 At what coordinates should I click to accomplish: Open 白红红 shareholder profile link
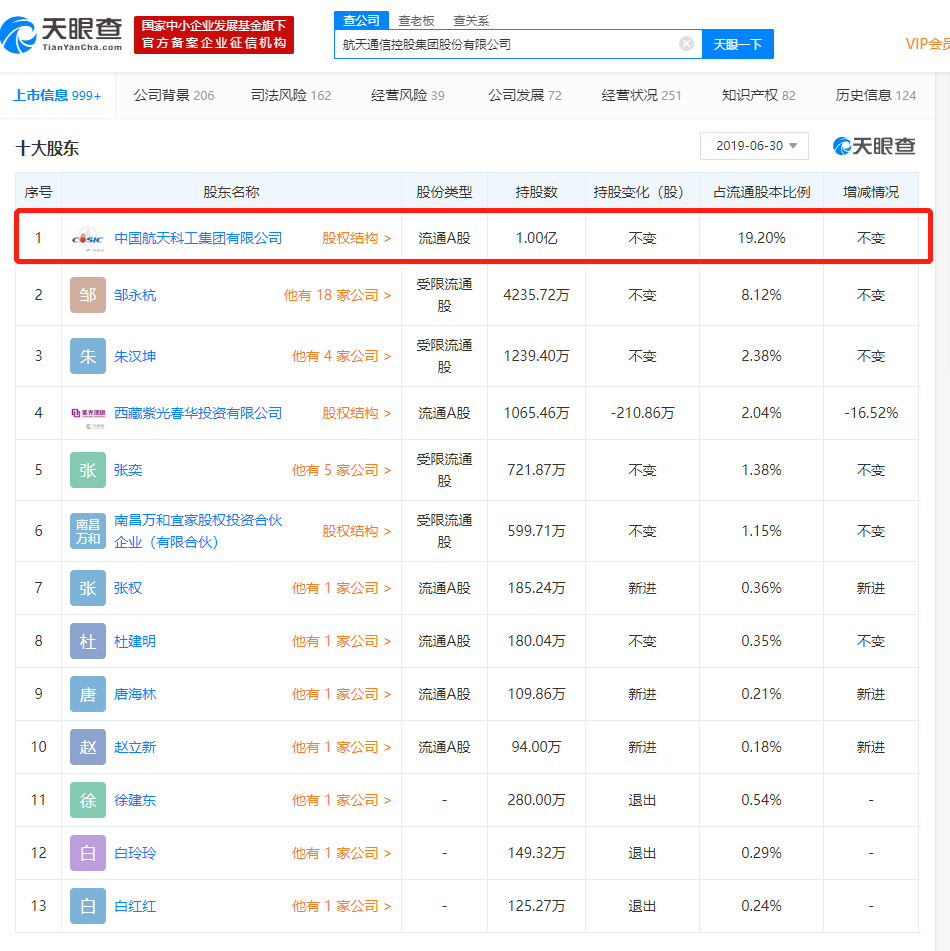(135, 906)
